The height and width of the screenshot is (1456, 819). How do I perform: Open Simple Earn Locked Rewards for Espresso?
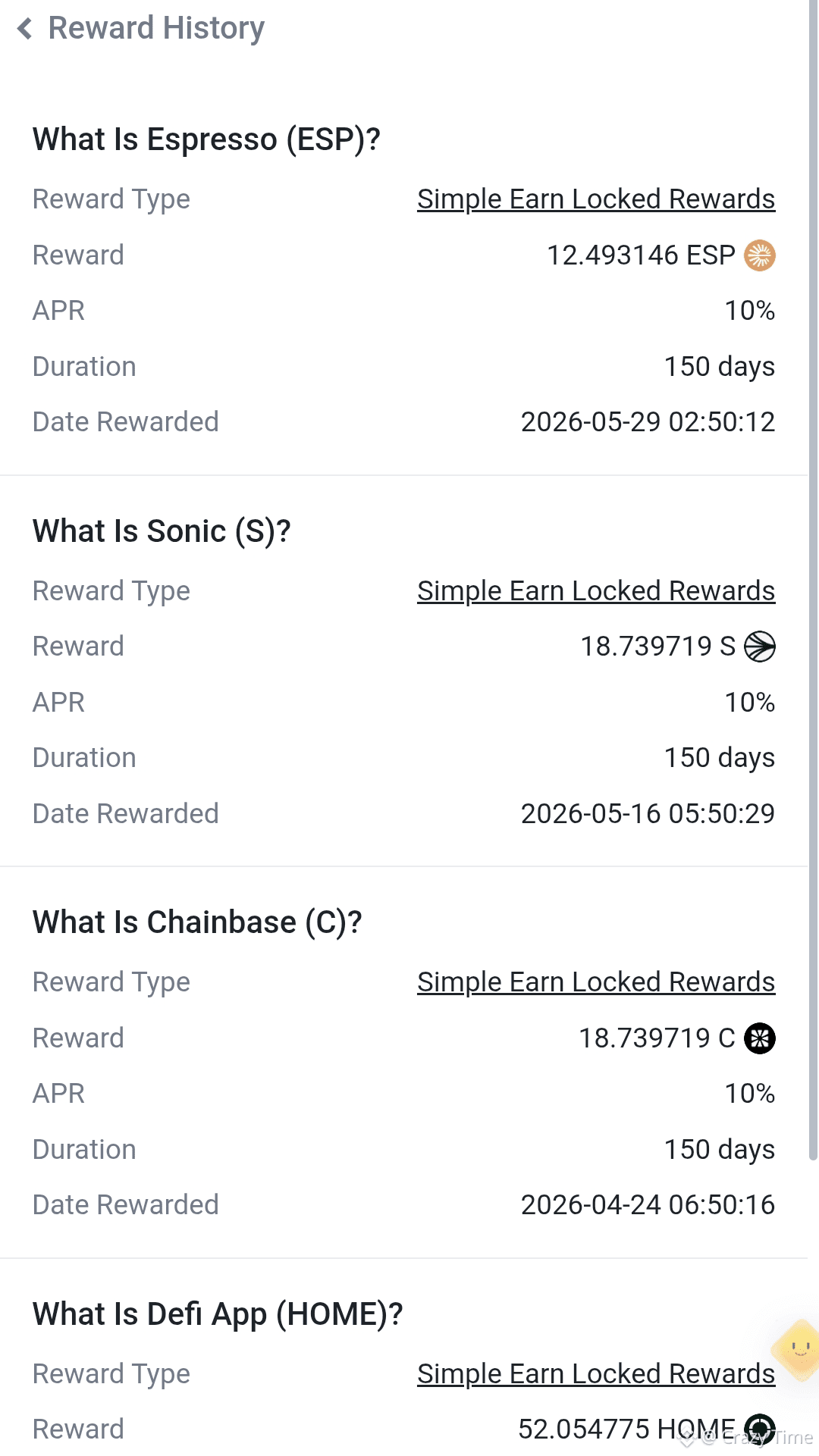click(596, 199)
